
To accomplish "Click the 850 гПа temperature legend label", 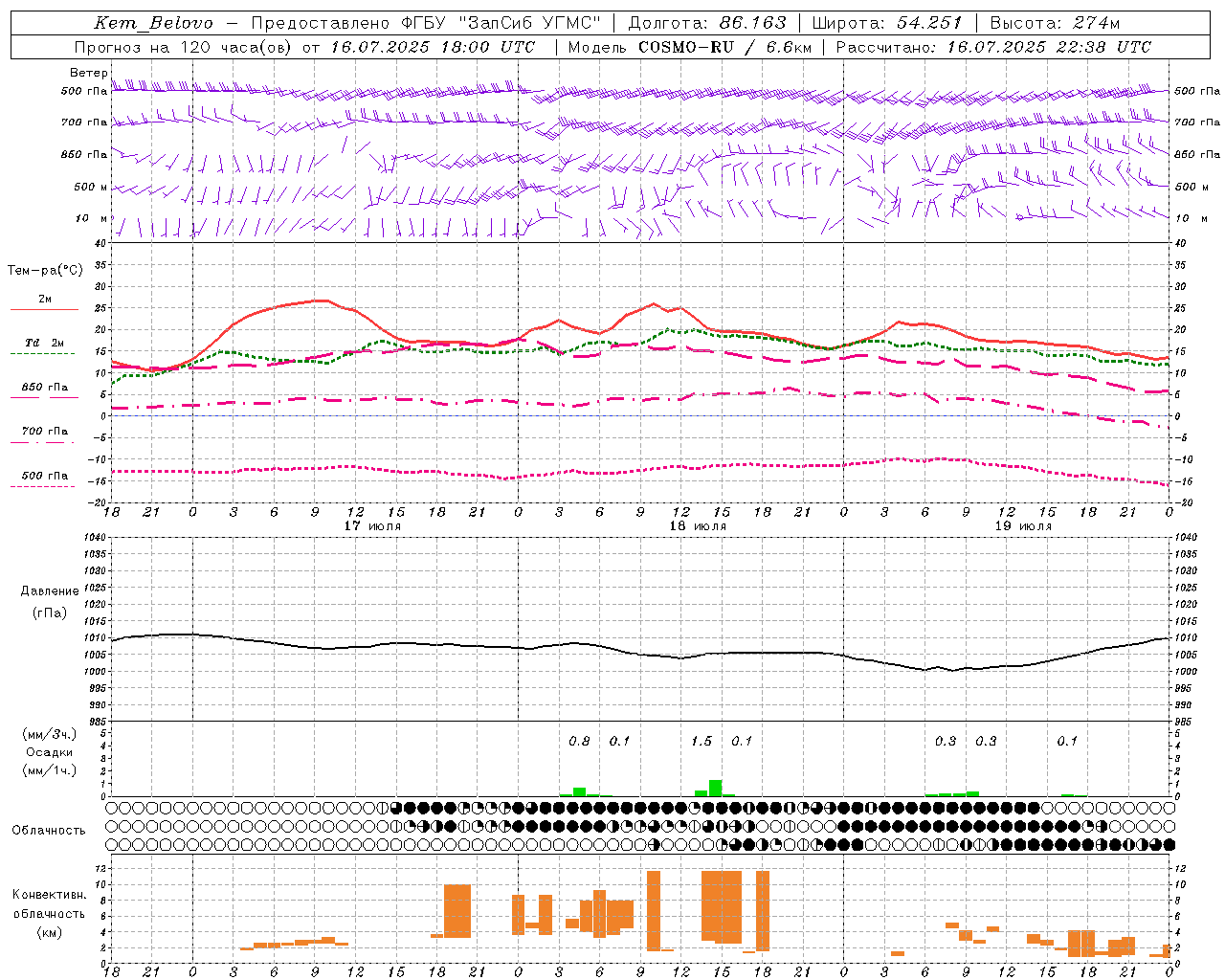I will coord(45,388).
